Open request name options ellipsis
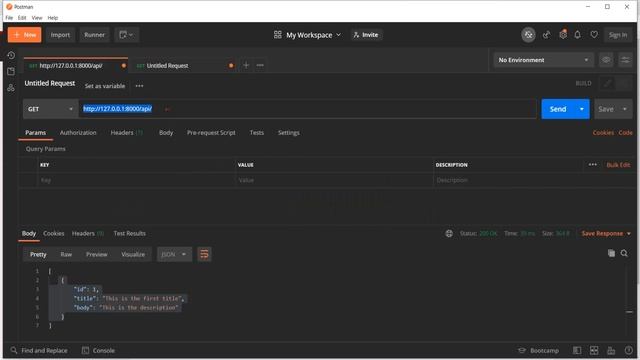Image resolution: width=640 pixels, height=360 pixels. click(x=139, y=86)
